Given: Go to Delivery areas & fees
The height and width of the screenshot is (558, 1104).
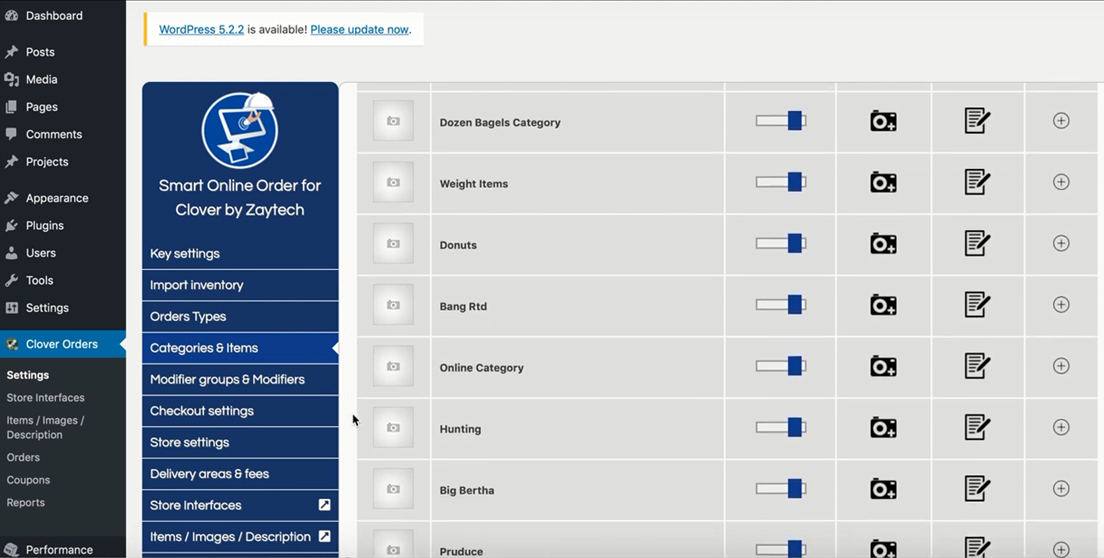Looking at the screenshot, I should pos(240,474).
